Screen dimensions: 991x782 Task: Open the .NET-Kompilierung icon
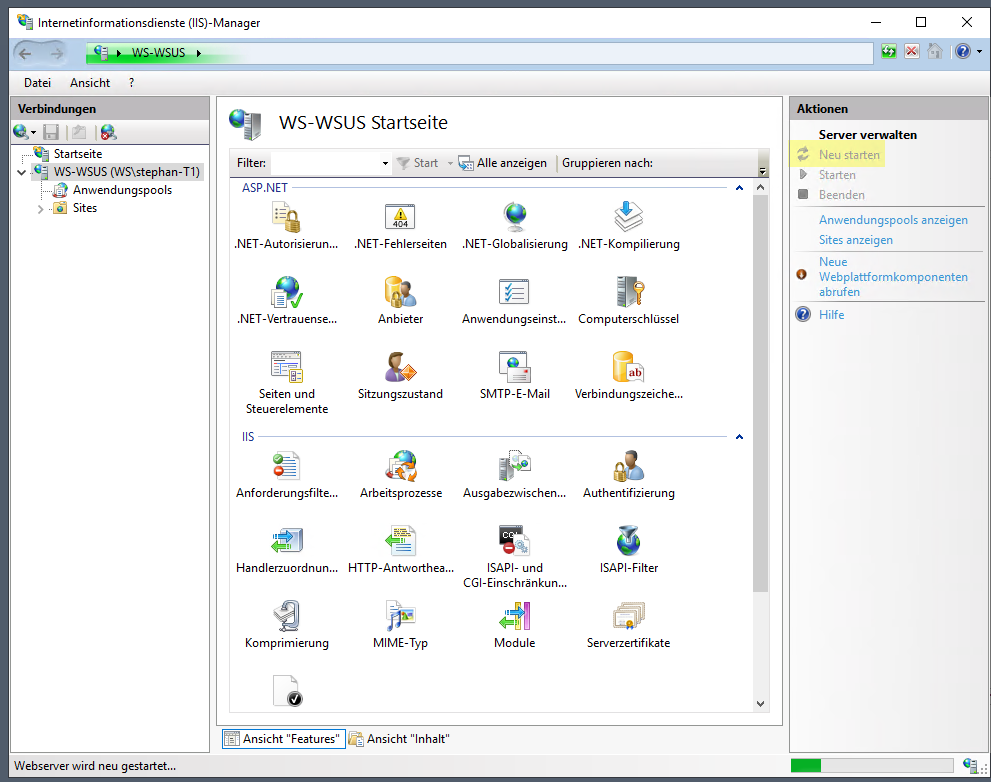[629, 217]
